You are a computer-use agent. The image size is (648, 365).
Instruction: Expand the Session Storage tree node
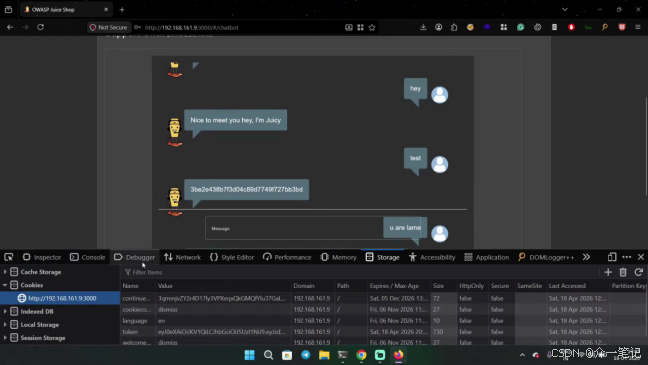tap(5, 338)
